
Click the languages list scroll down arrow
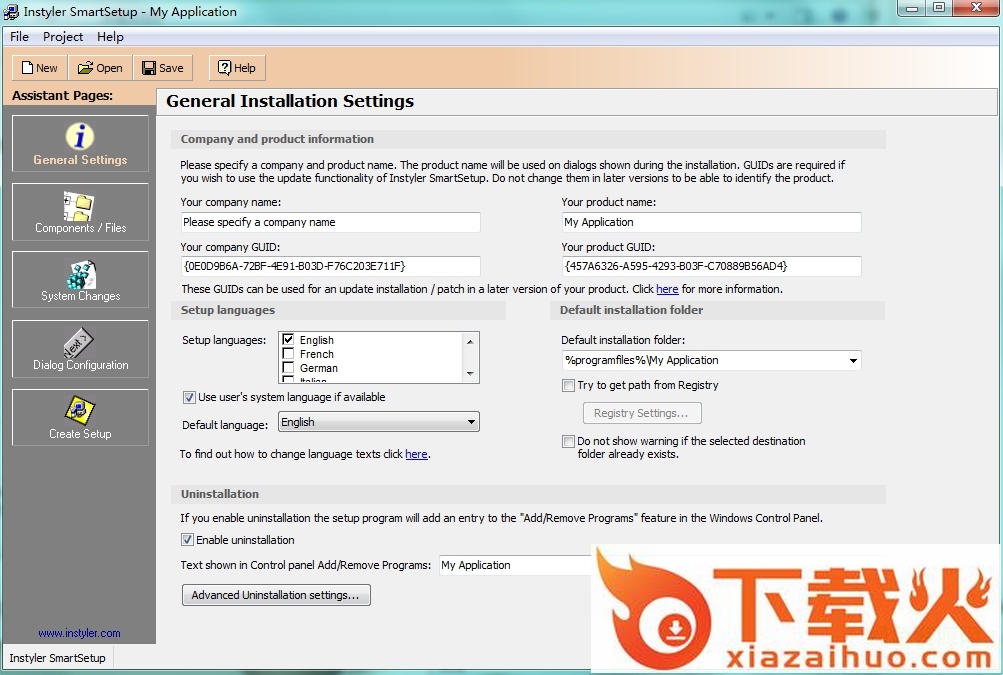coord(470,374)
